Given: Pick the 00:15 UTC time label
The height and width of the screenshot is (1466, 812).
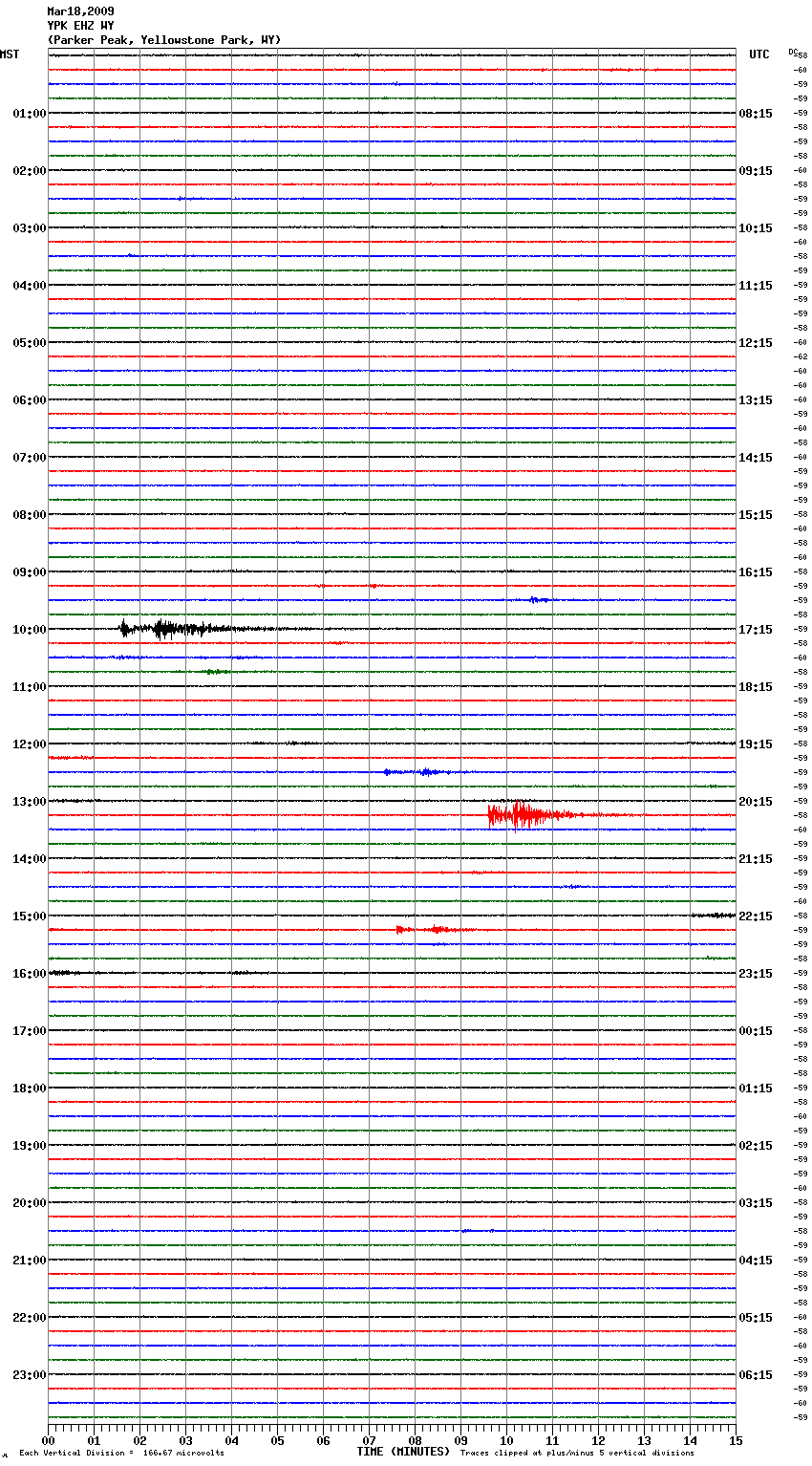Looking at the screenshot, I should (756, 1031).
